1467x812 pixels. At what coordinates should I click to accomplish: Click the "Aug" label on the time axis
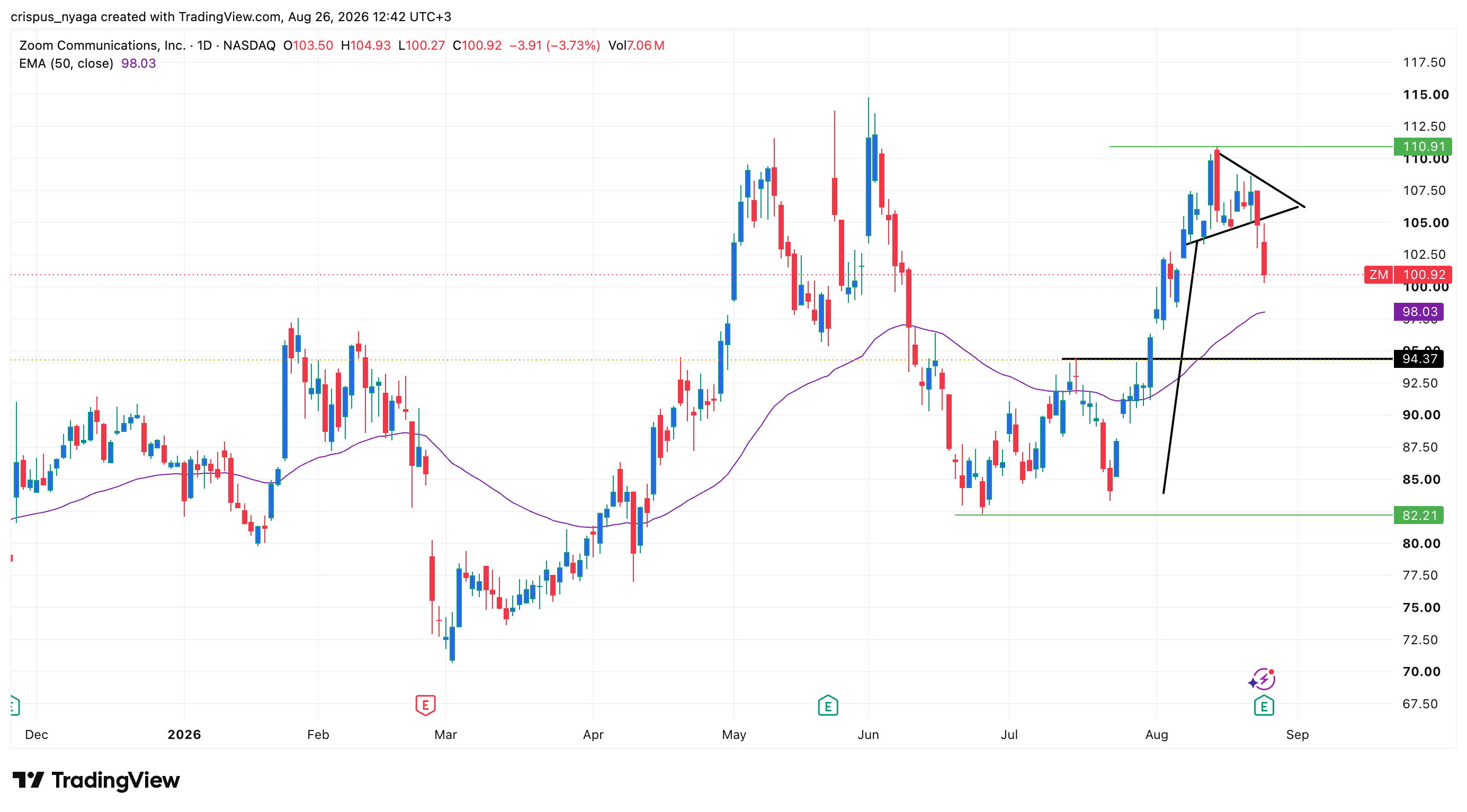(x=1156, y=735)
